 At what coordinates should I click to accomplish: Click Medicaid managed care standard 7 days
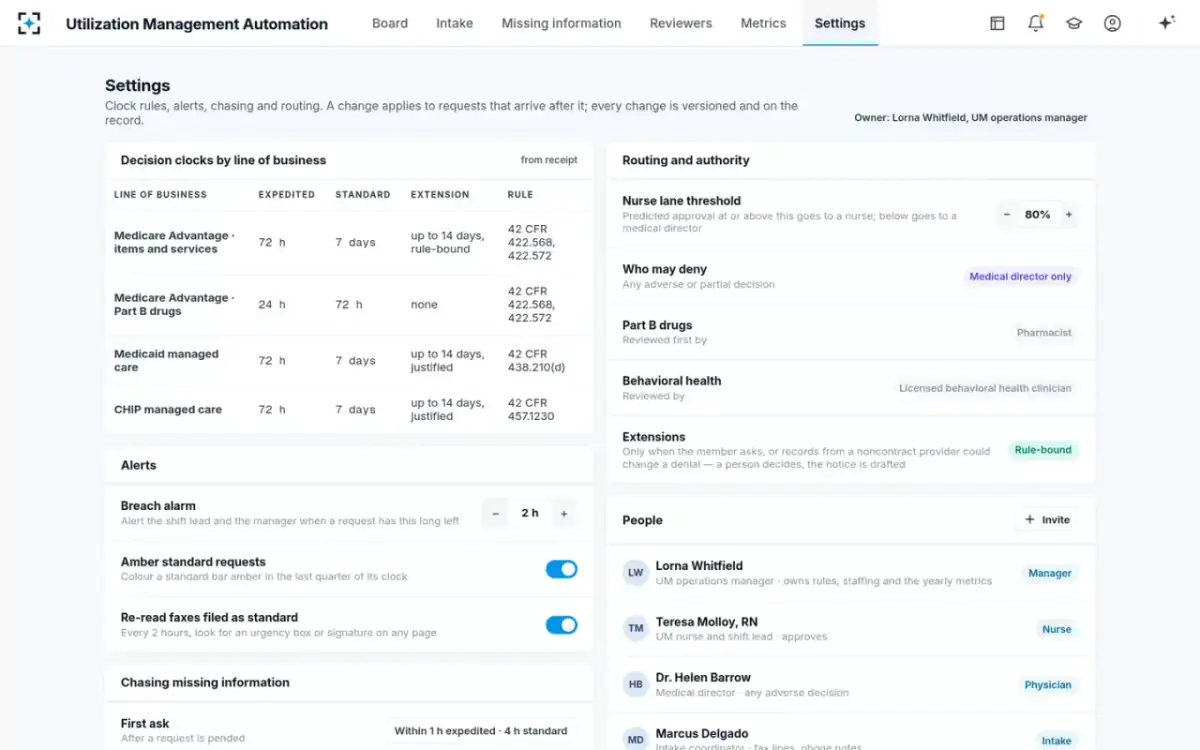coord(355,361)
